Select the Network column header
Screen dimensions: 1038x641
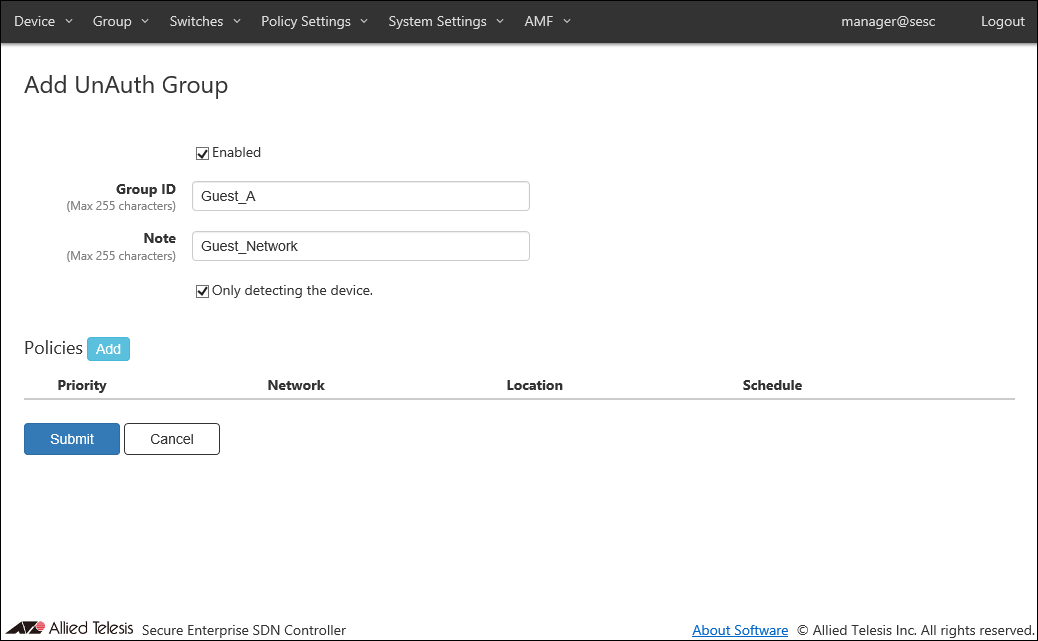click(296, 385)
